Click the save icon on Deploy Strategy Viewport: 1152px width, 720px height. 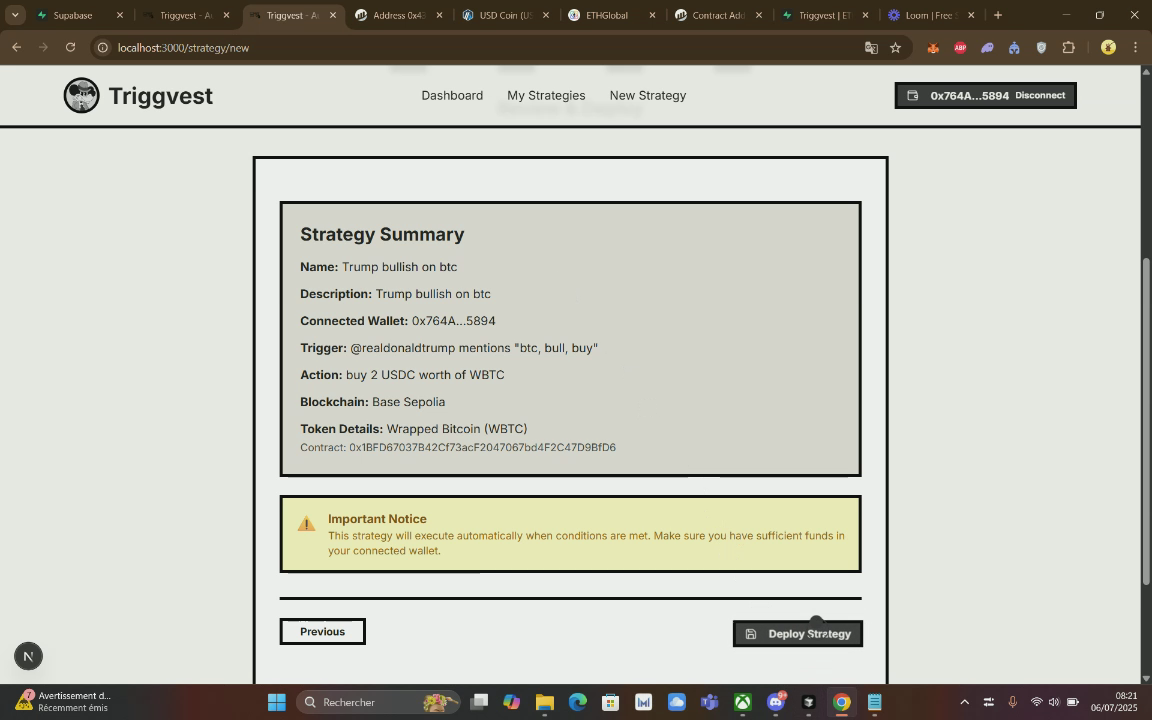pos(751,634)
